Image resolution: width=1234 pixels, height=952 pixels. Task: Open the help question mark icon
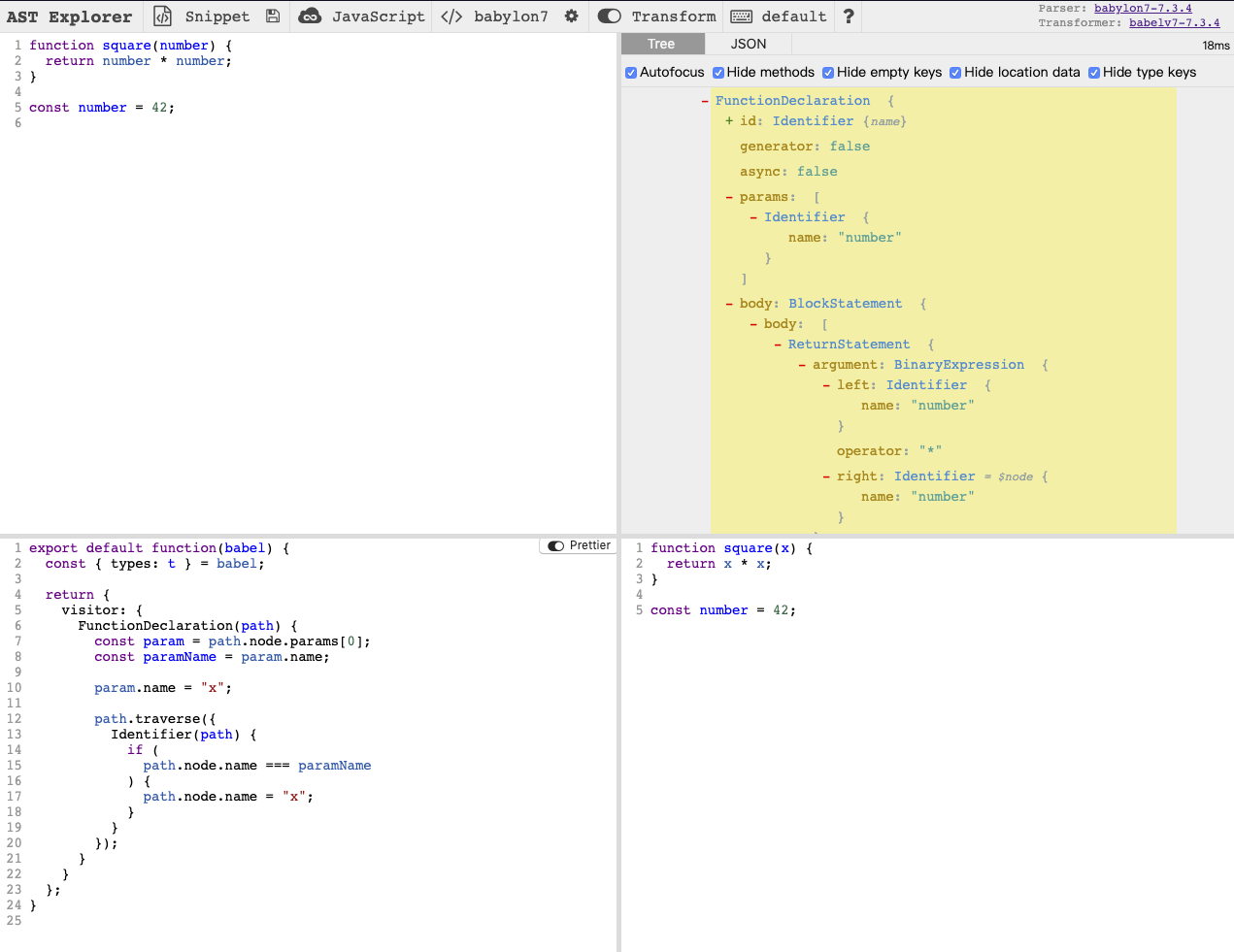tap(849, 16)
